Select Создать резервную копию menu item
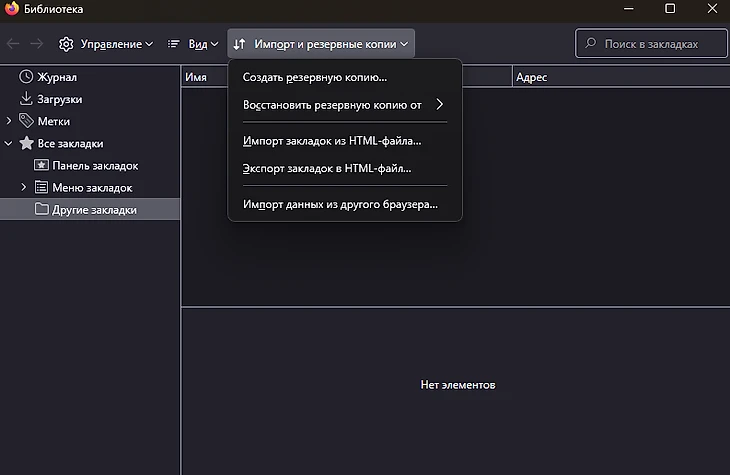The image size is (730, 475). [315, 77]
